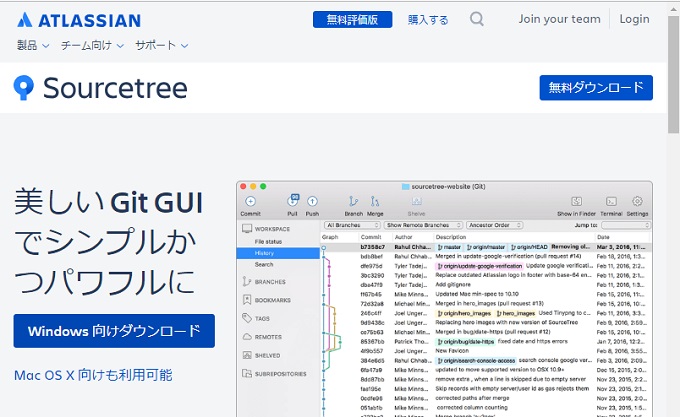The height and width of the screenshot is (417, 680).
Task: Expand the チーム向け menu
Action: click(x=92, y=46)
